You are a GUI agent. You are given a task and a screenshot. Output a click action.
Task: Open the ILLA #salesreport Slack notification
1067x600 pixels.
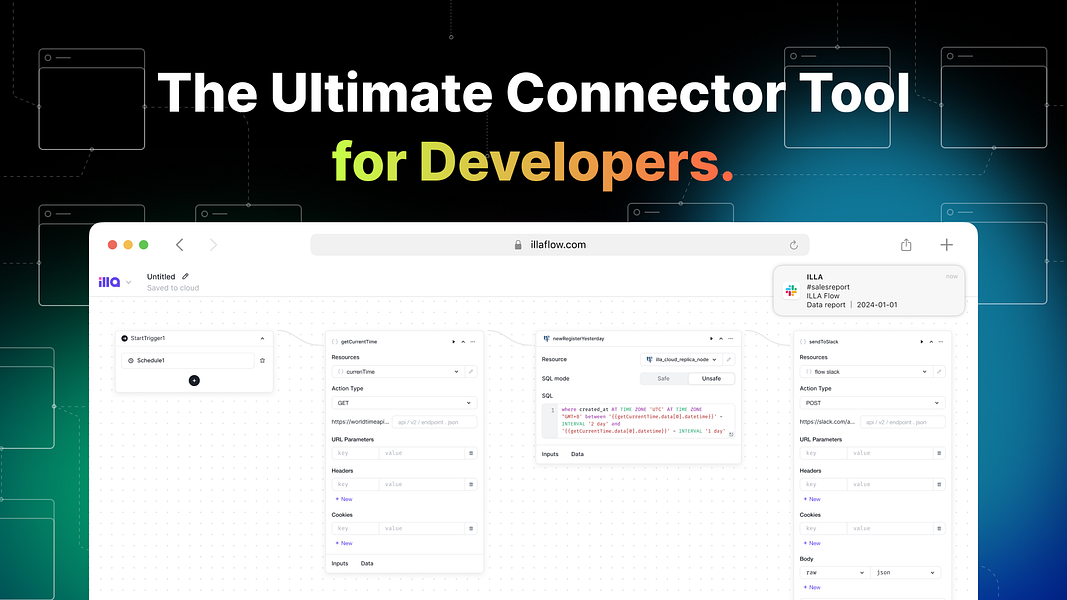click(869, 290)
